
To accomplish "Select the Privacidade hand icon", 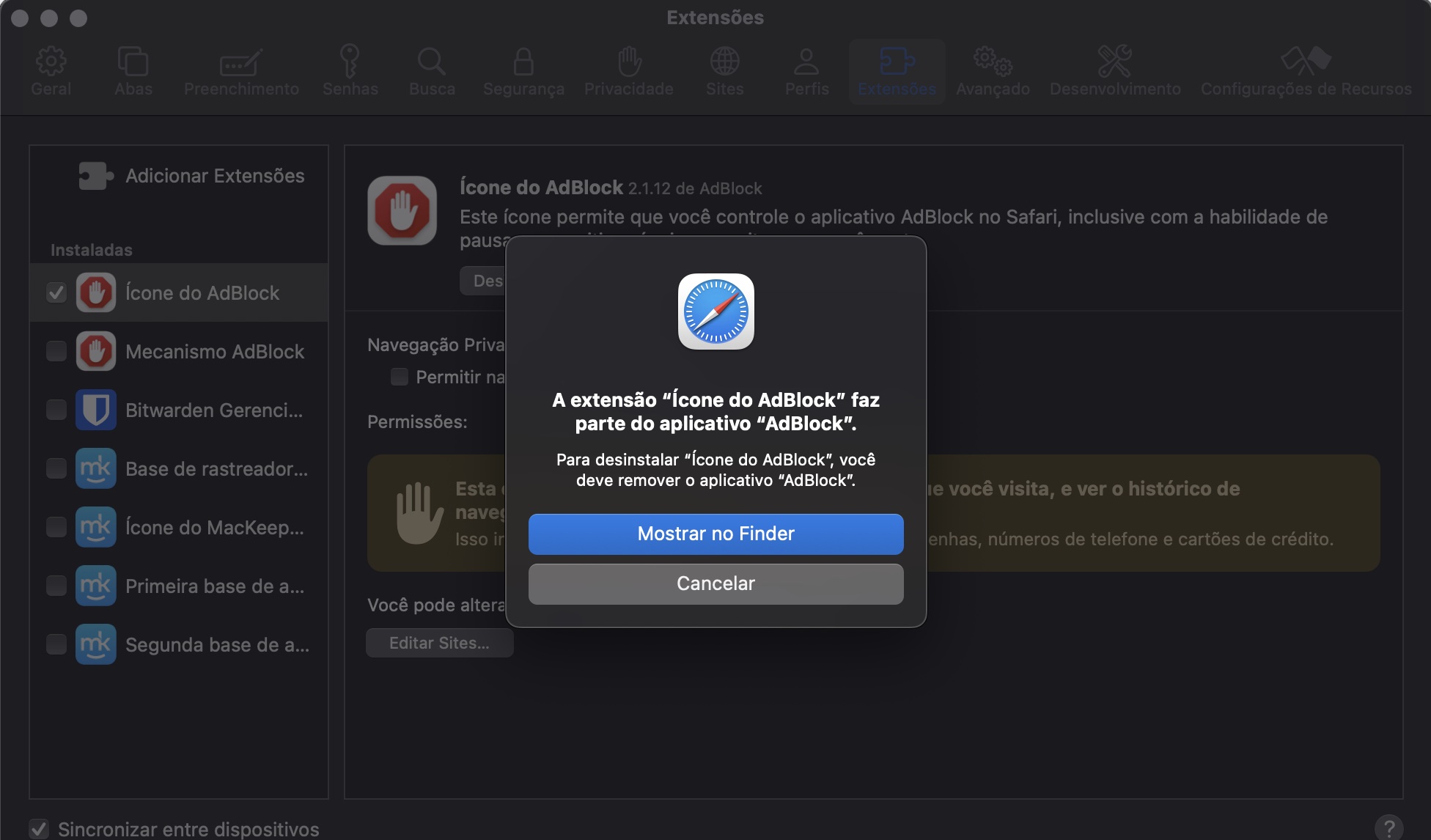I will [628, 62].
